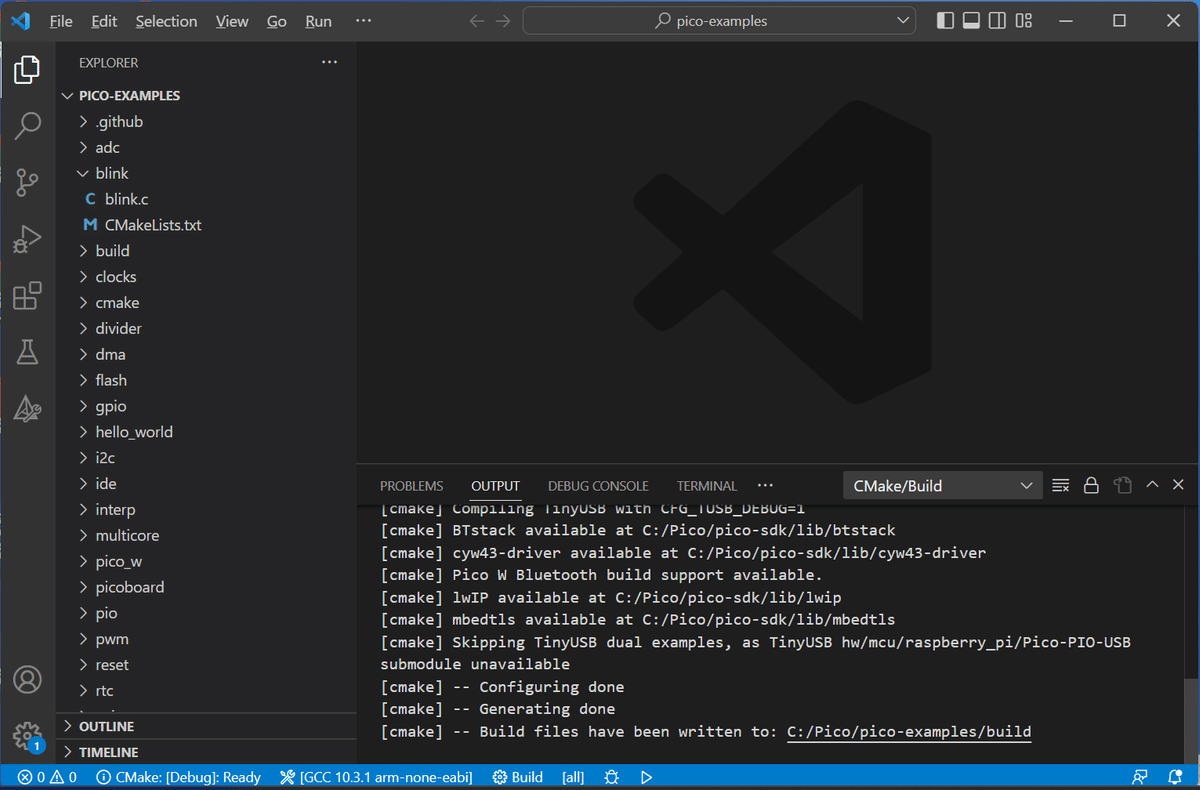Open the Run and Debug view
The width and height of the screenshot is (1200, 790).
pyautogui.click(x=27, y=239)
